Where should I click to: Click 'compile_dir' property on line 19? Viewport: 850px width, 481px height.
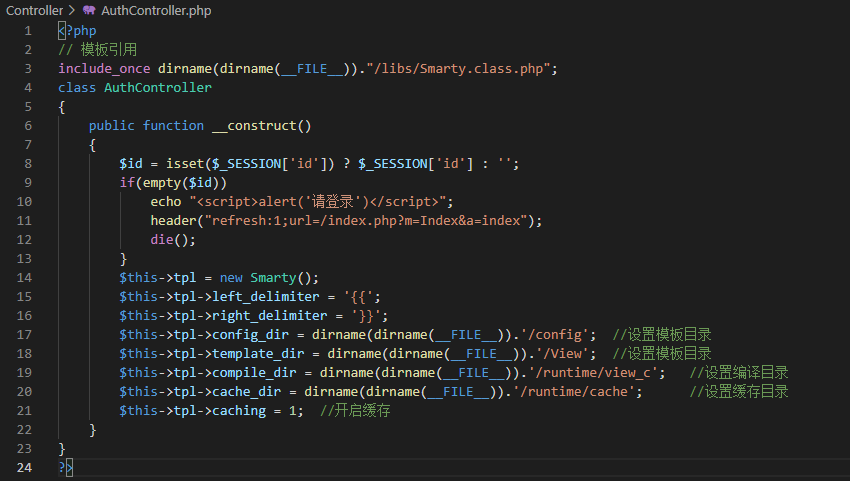(x=254, y=373)
